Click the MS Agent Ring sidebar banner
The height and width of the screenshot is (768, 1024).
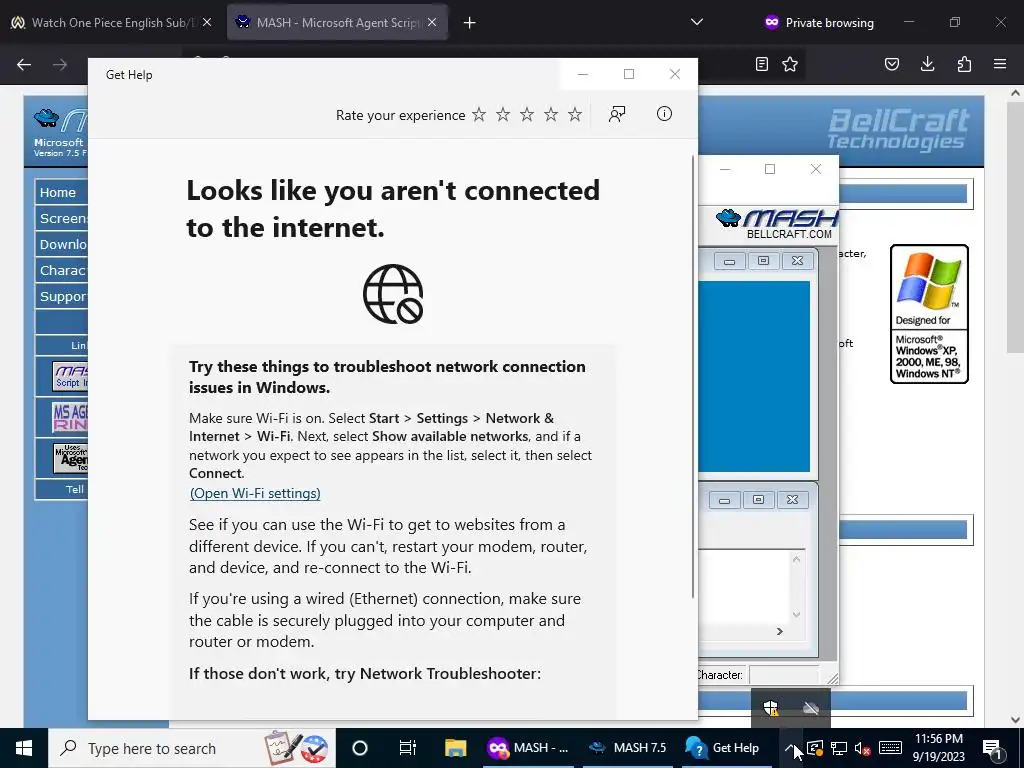coord(70,417)
